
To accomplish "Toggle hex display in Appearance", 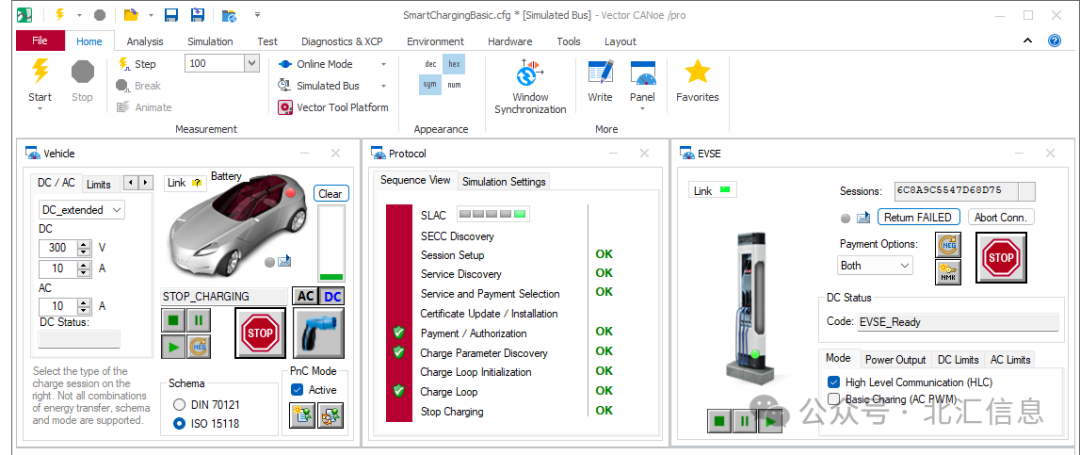I will (x=453, y=64).
